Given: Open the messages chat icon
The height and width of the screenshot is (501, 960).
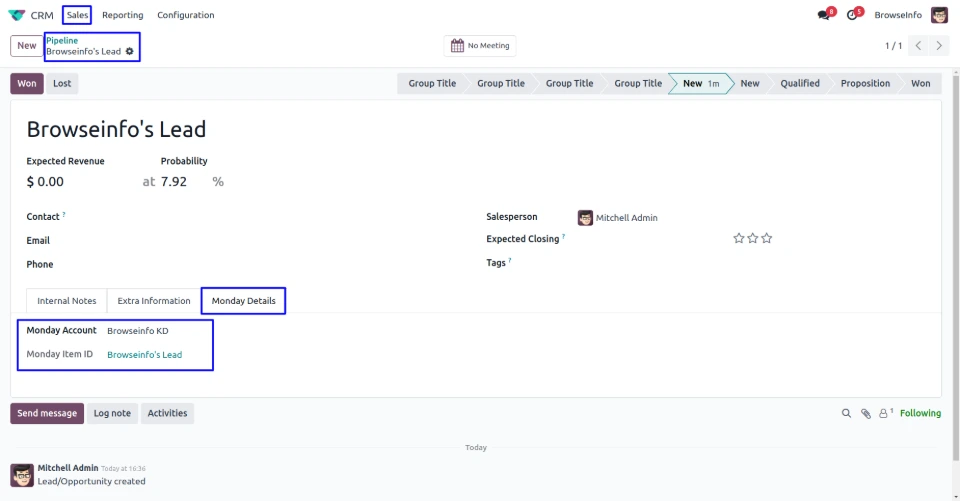Looking at the screenshot, I should [824, 15].
